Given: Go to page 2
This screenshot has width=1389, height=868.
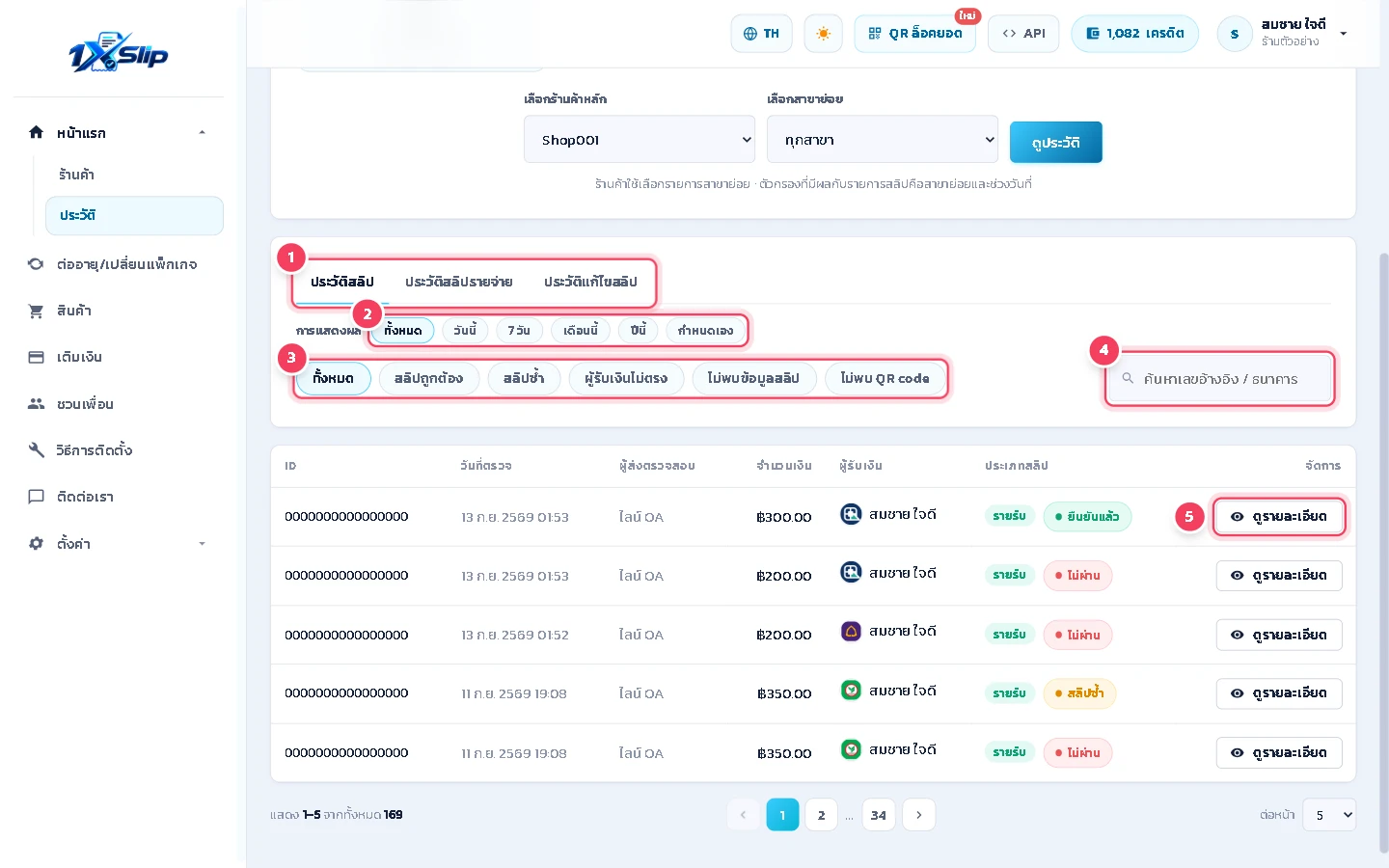Looking at the screenshot, I should (821, 815).
